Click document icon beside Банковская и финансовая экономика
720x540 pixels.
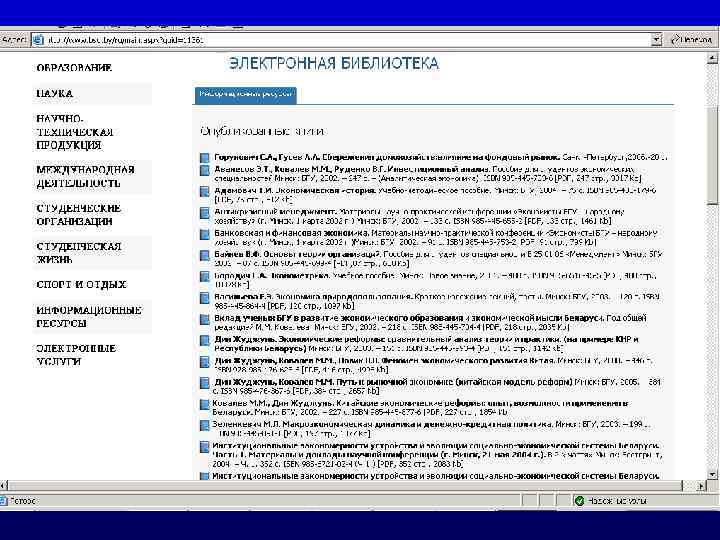coord(205,234)
